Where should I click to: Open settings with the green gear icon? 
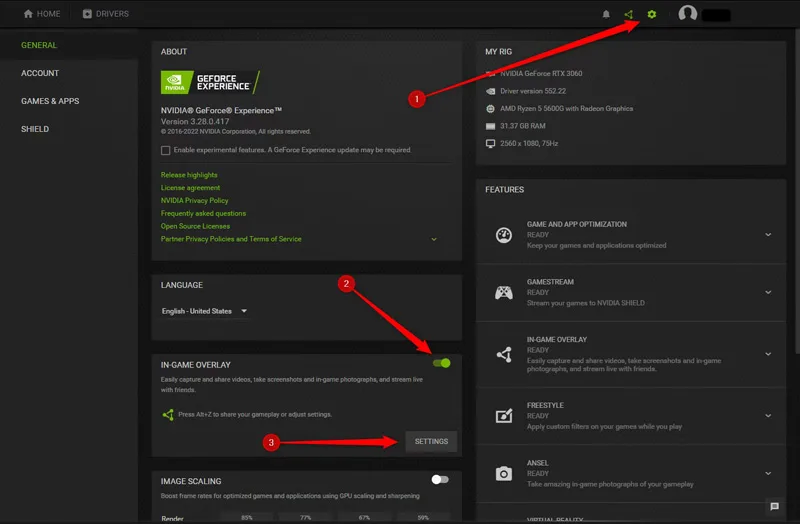click(x=652, y=14)
